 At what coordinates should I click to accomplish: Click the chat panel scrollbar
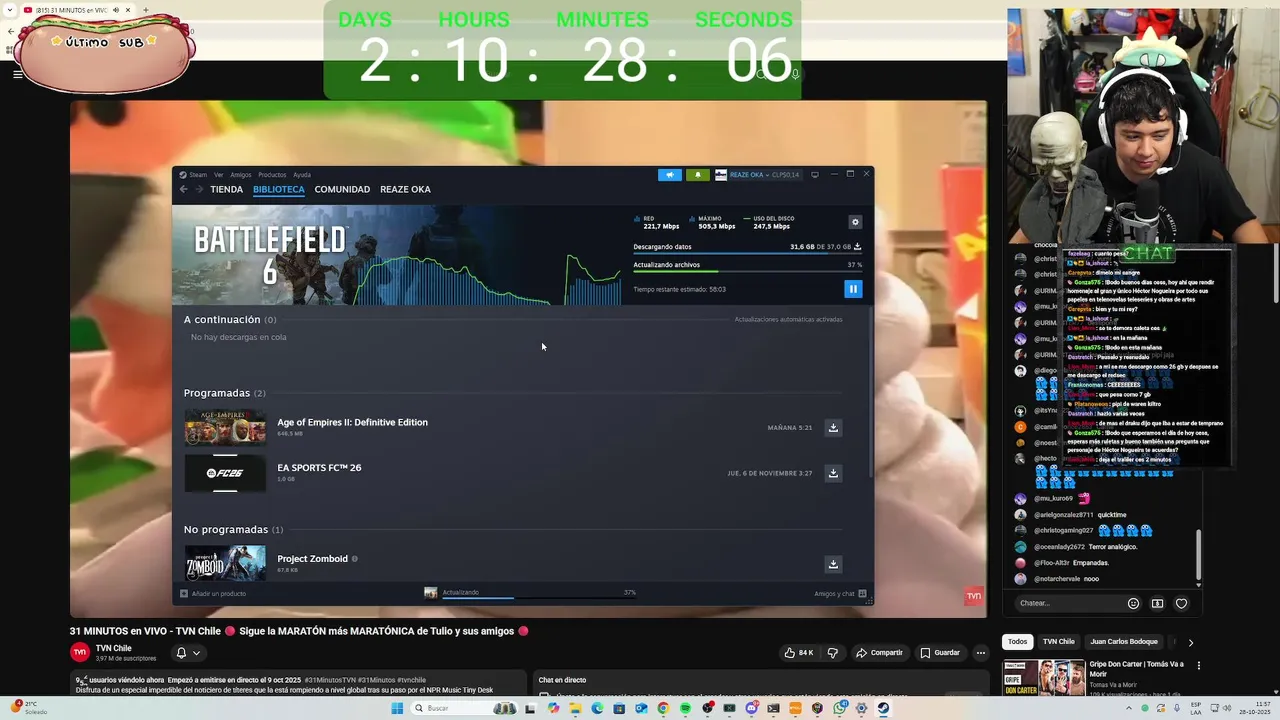1198,554
